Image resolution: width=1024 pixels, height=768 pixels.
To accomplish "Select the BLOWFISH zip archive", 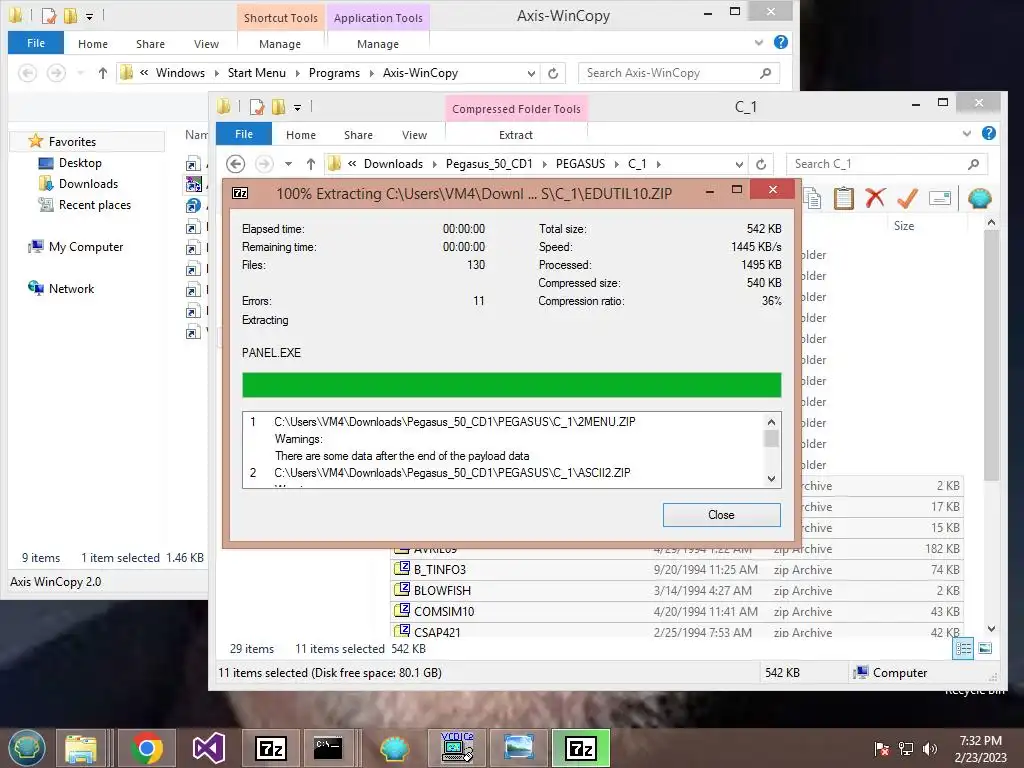I will [x=677, y=590].
